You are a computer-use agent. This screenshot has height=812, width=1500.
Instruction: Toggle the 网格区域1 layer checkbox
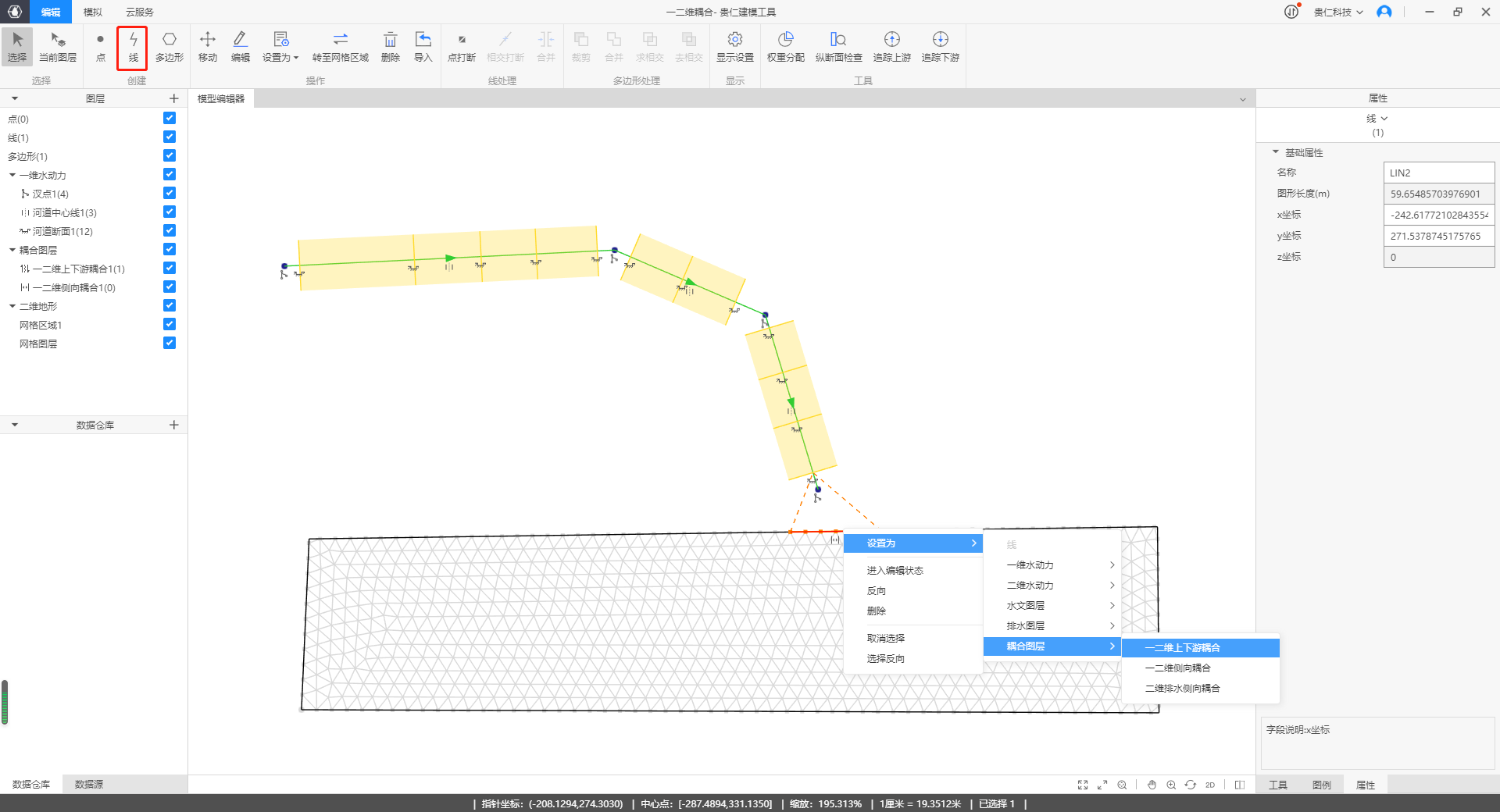click(170, 325)
